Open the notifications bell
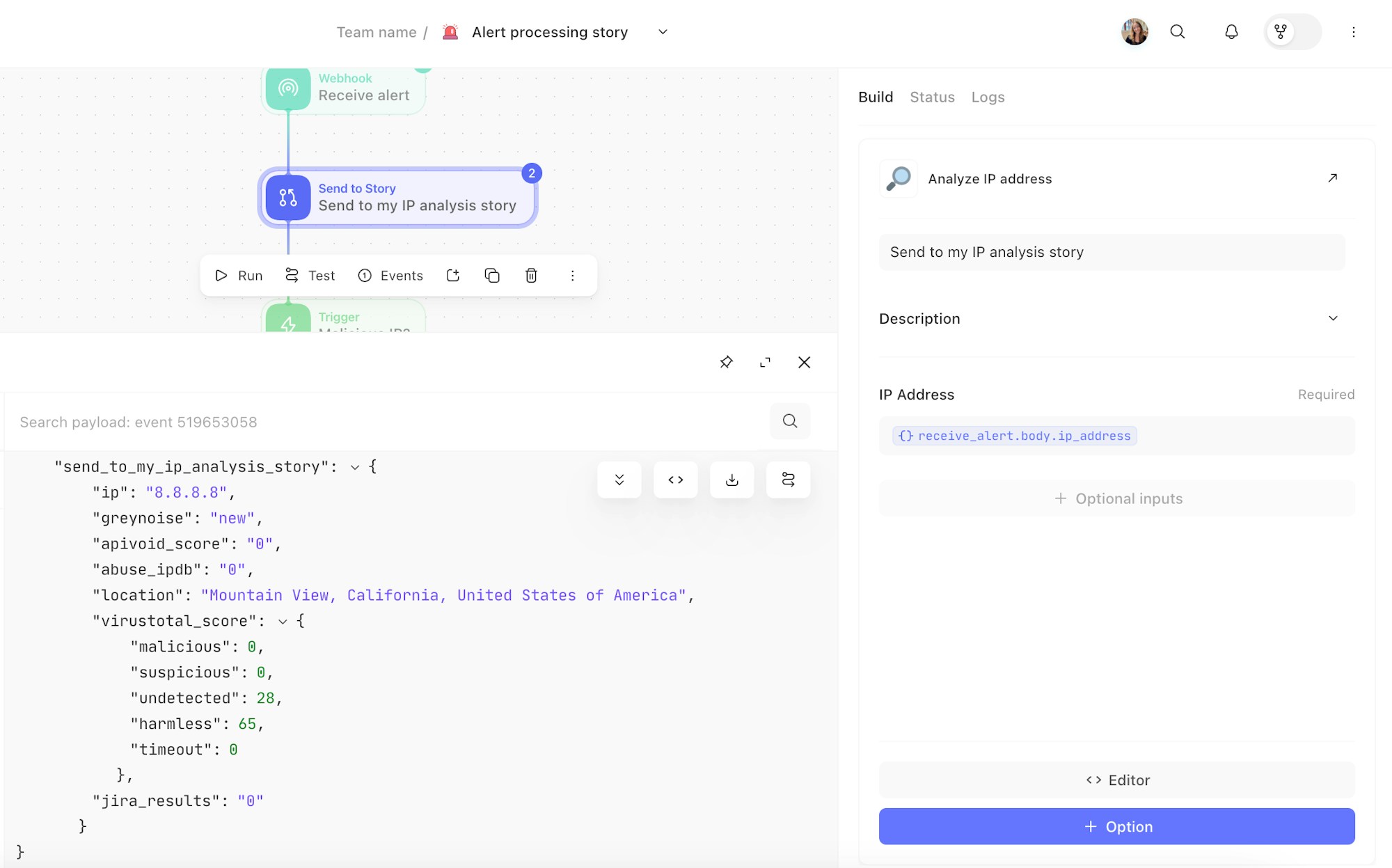This screenshot has height=868, width=1392. [1231, 32]
